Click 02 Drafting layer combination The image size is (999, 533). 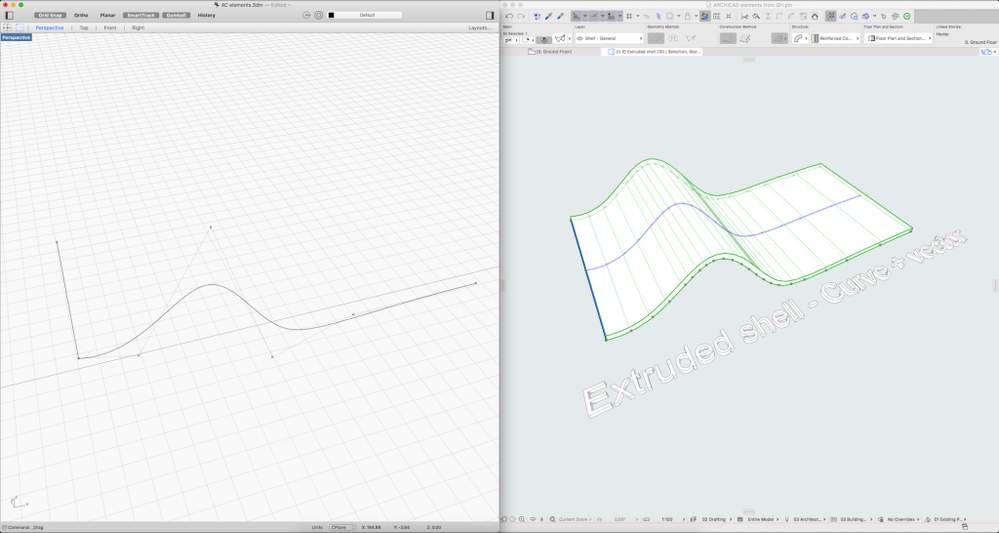click(x=714, y=520)
